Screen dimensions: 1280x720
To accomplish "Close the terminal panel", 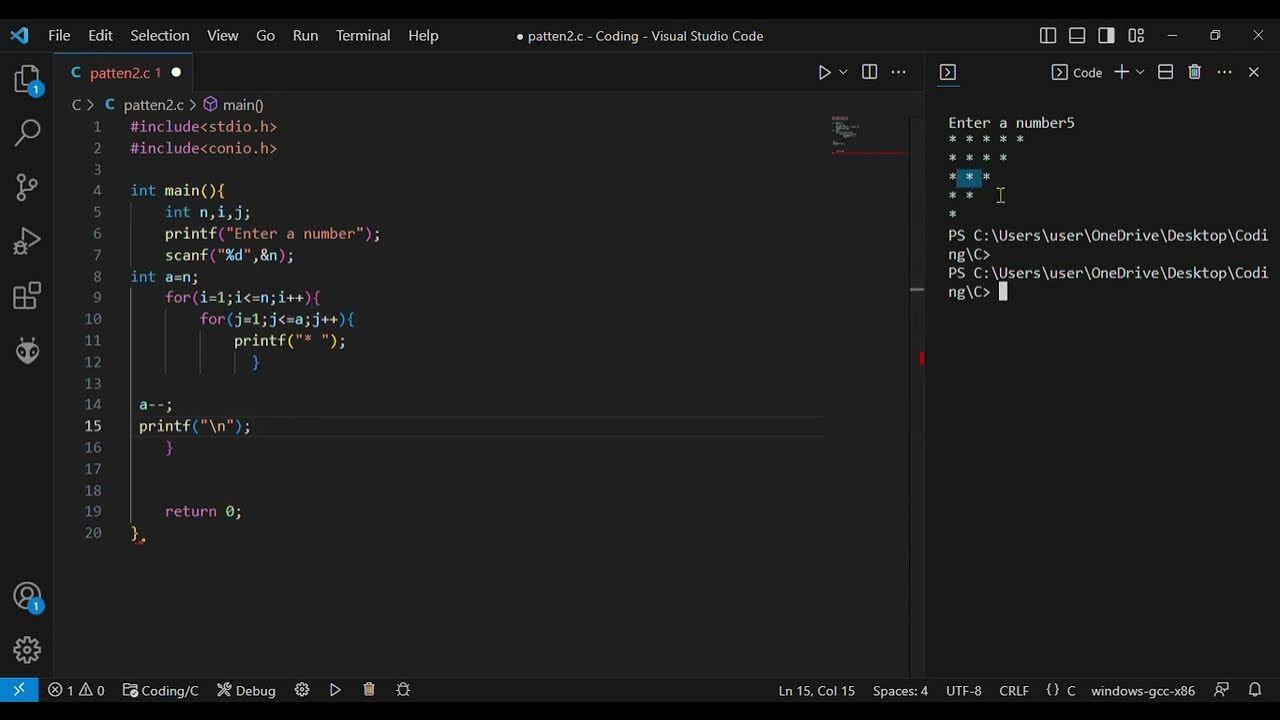I will coord(1253,72).
